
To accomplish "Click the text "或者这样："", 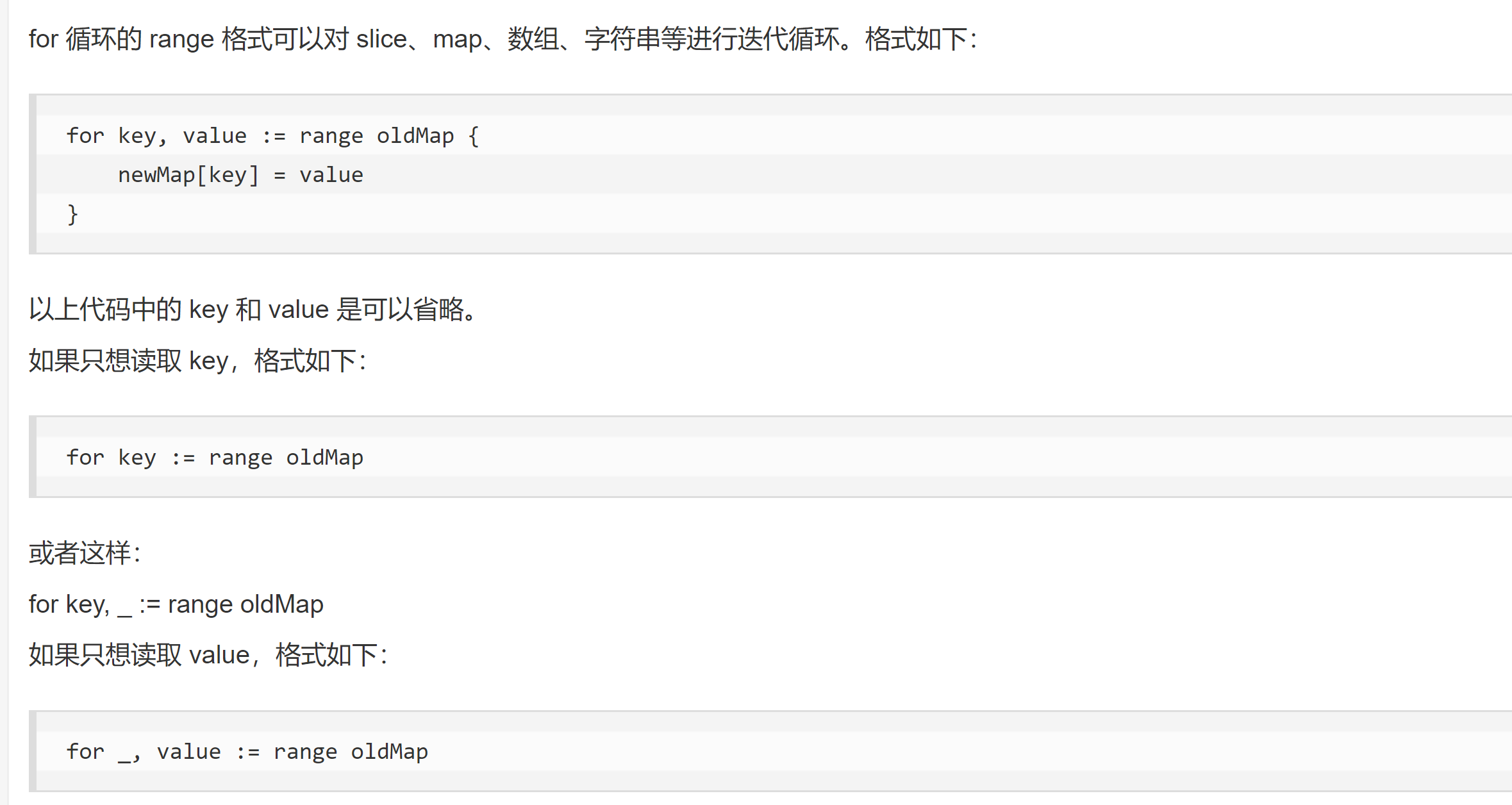I will [x=85, y=553].
